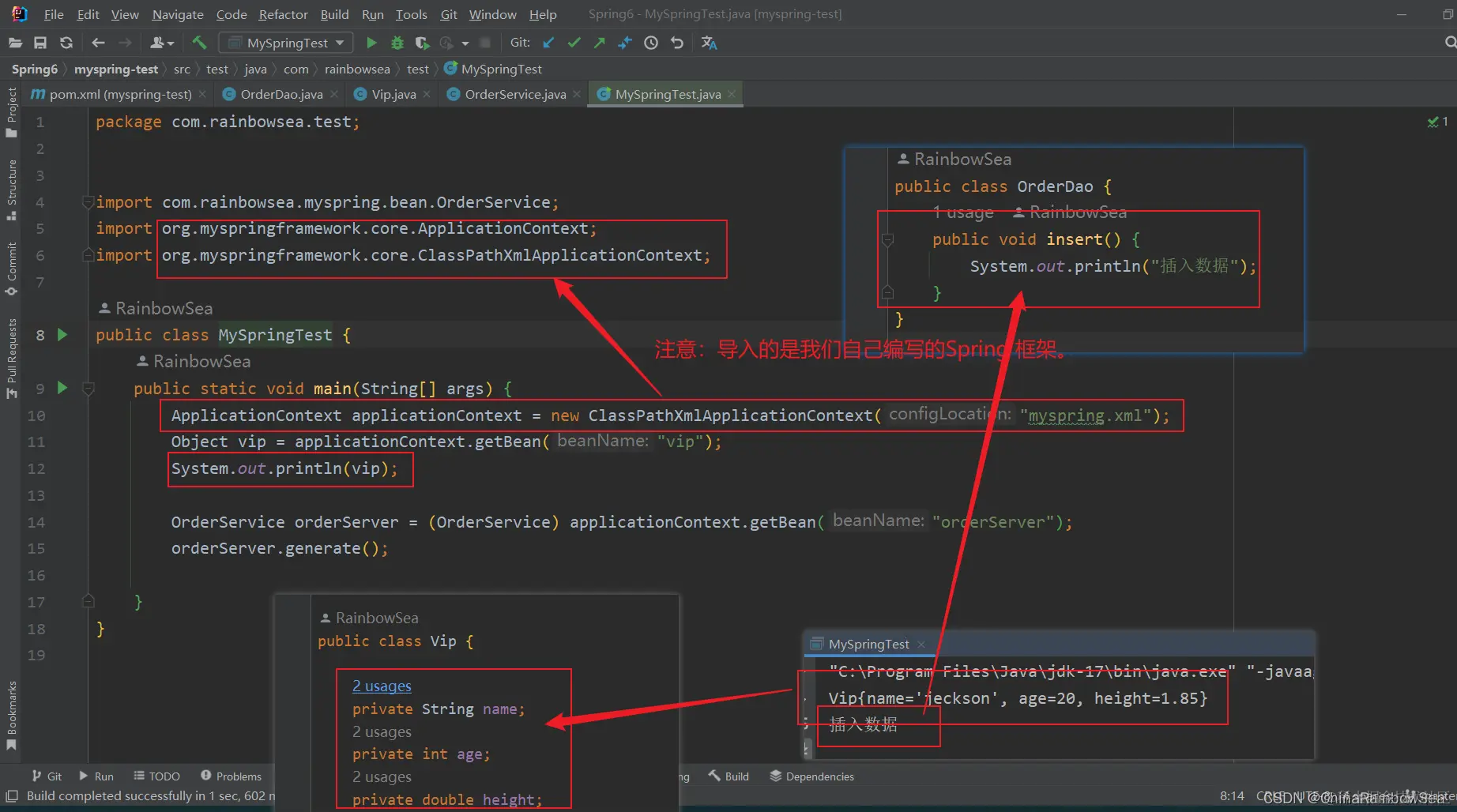The height and width of the screenshot is (812, 1457).
Task: Run MySpringTest with the green play icon
Action: (371, 43)
